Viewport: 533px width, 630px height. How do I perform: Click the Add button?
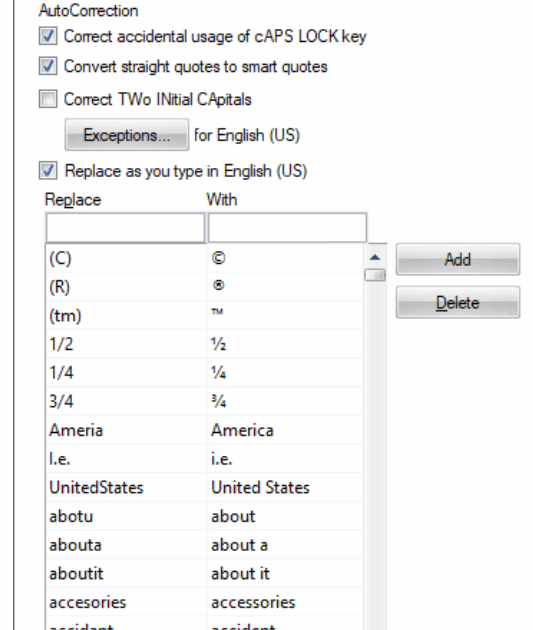point(458,259)
